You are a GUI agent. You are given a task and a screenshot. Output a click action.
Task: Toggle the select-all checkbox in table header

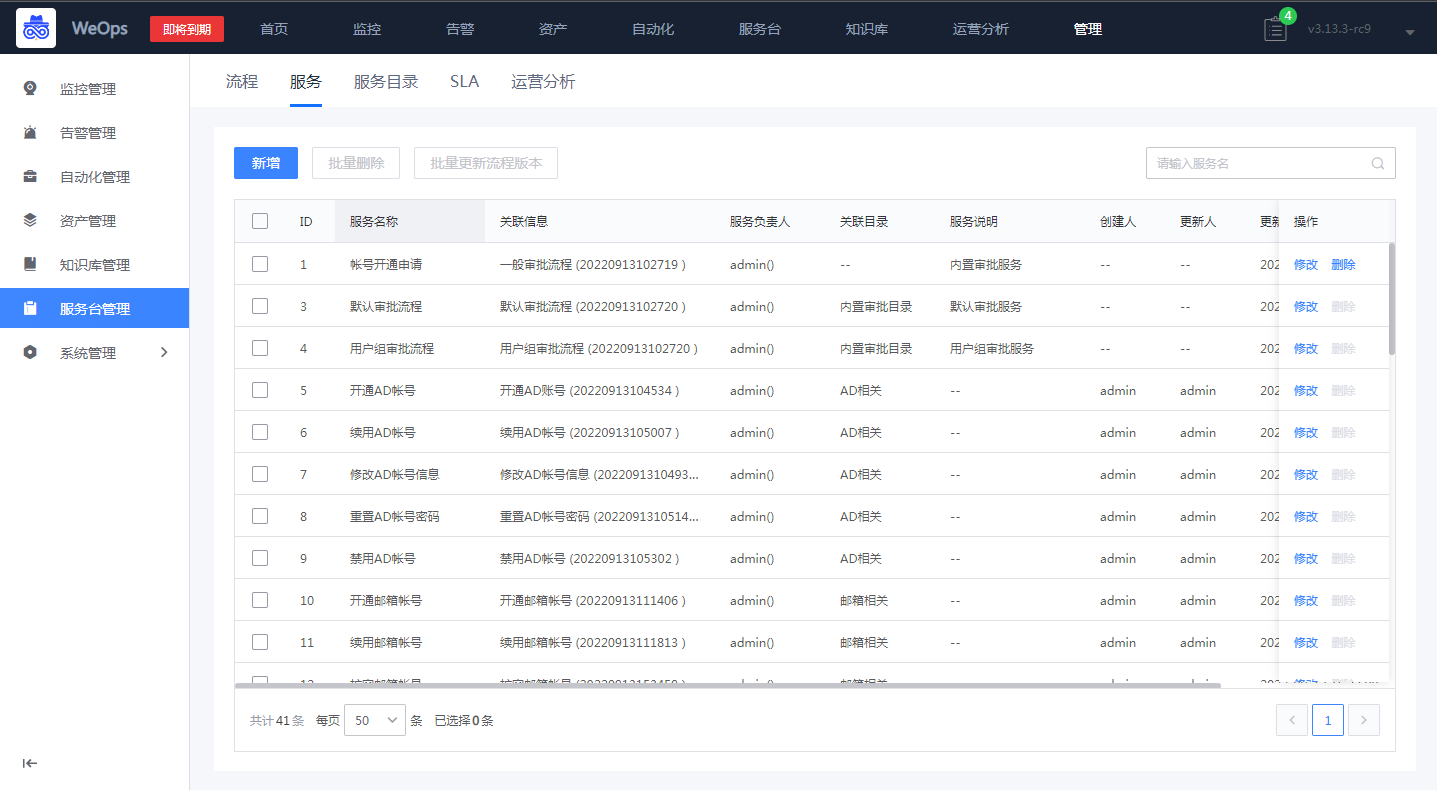tap(260, 221)
